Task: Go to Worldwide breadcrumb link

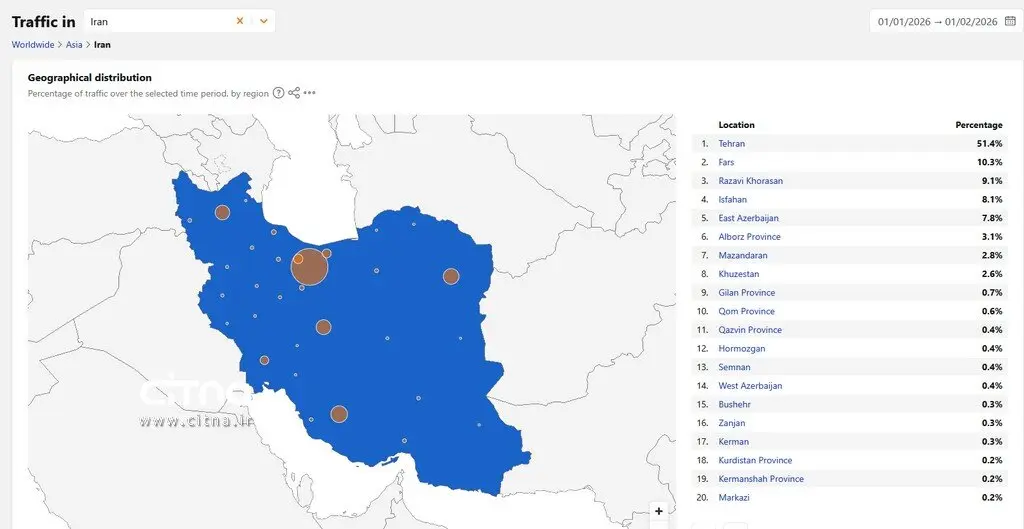Action: click(33, 45)
